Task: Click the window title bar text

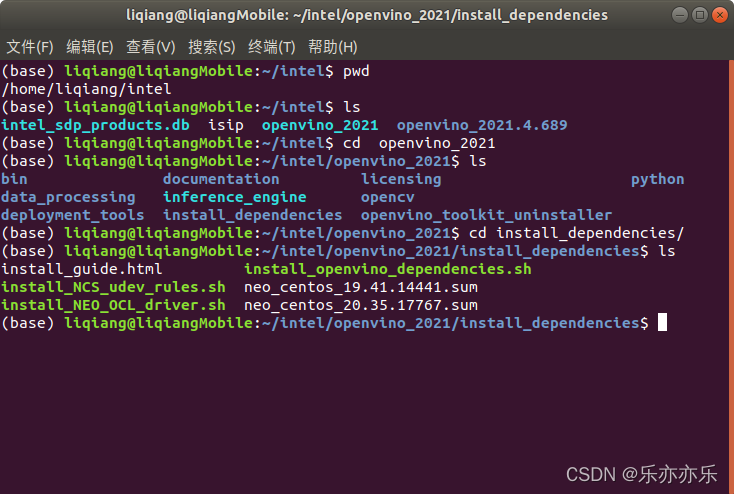Action: click(367, 15)
